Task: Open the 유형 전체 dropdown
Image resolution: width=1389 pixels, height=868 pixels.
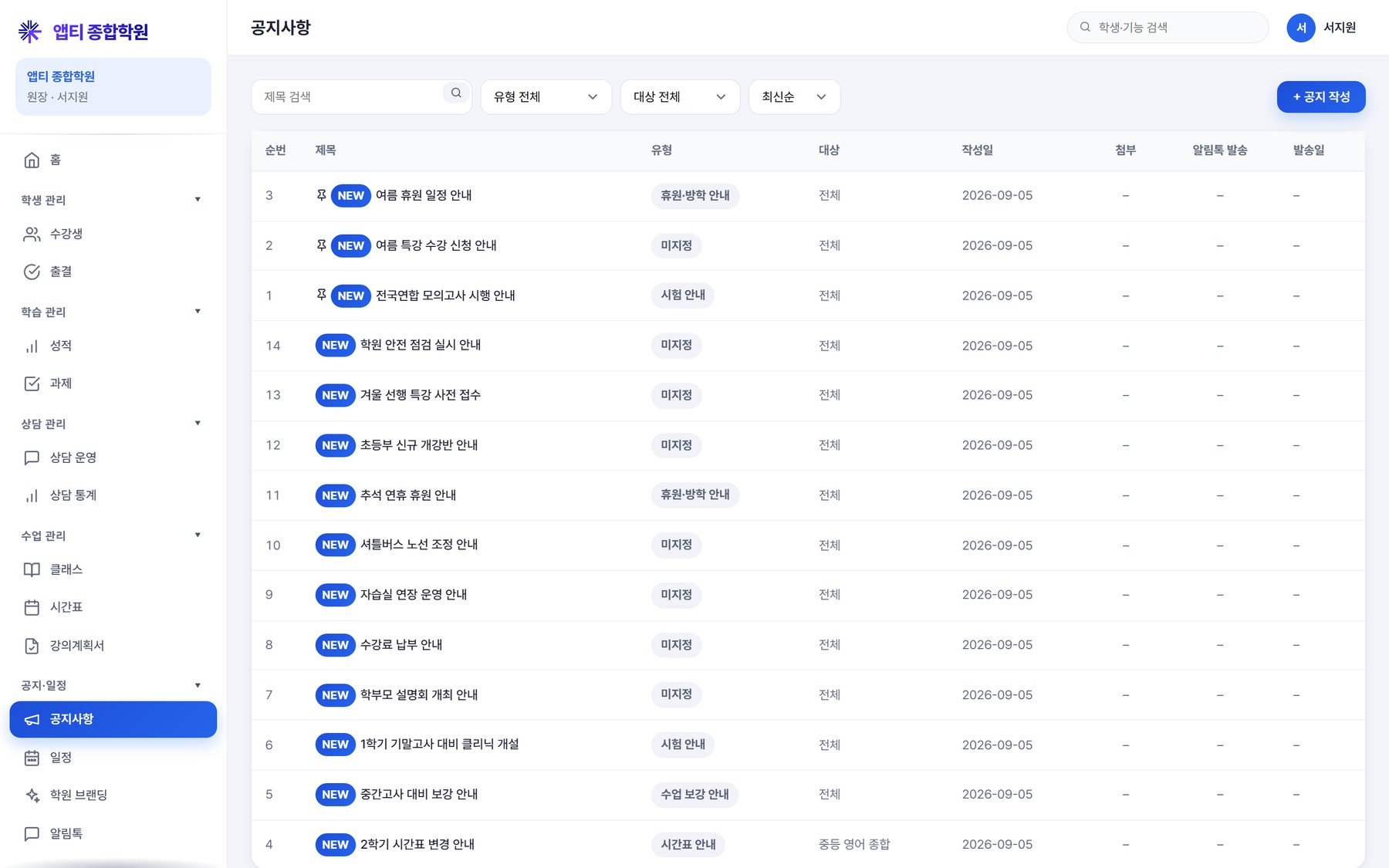Action: (x=546, y=96)
